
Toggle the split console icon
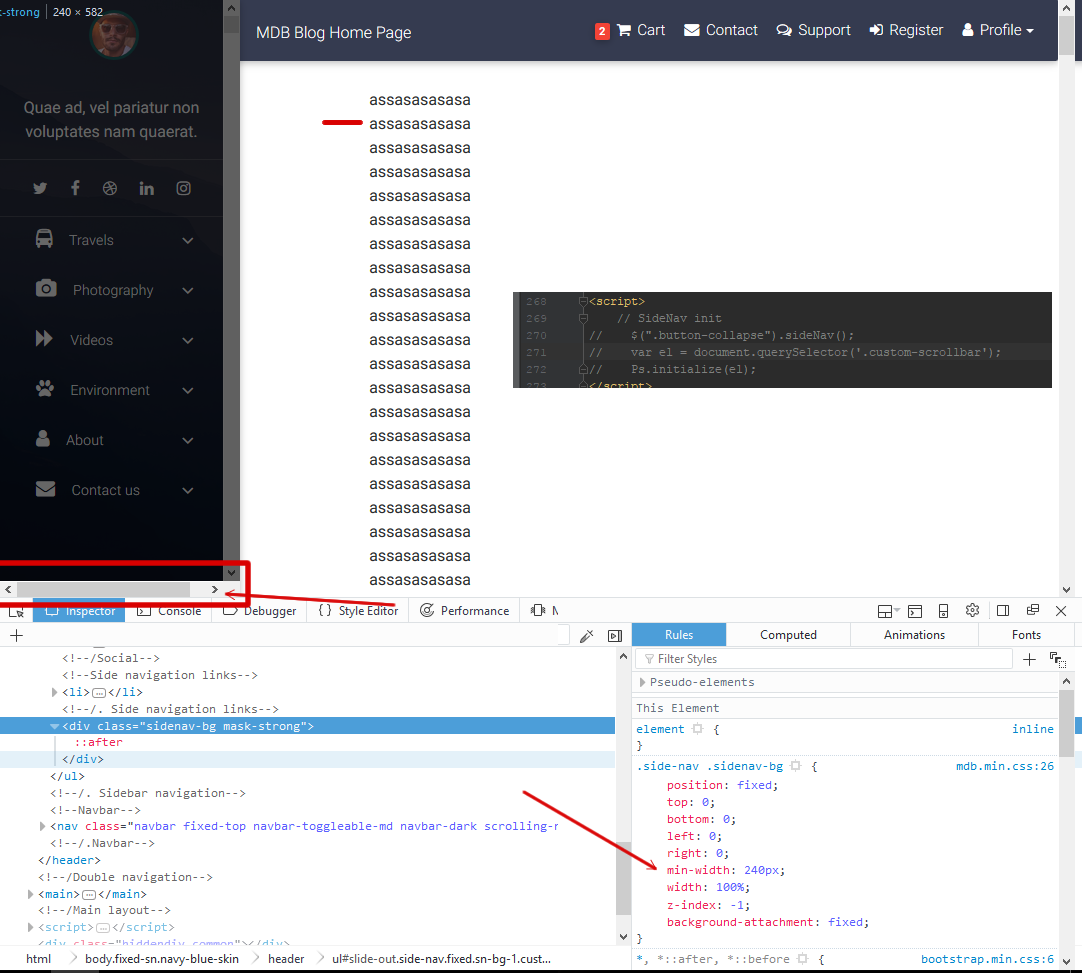click(915, 611)
